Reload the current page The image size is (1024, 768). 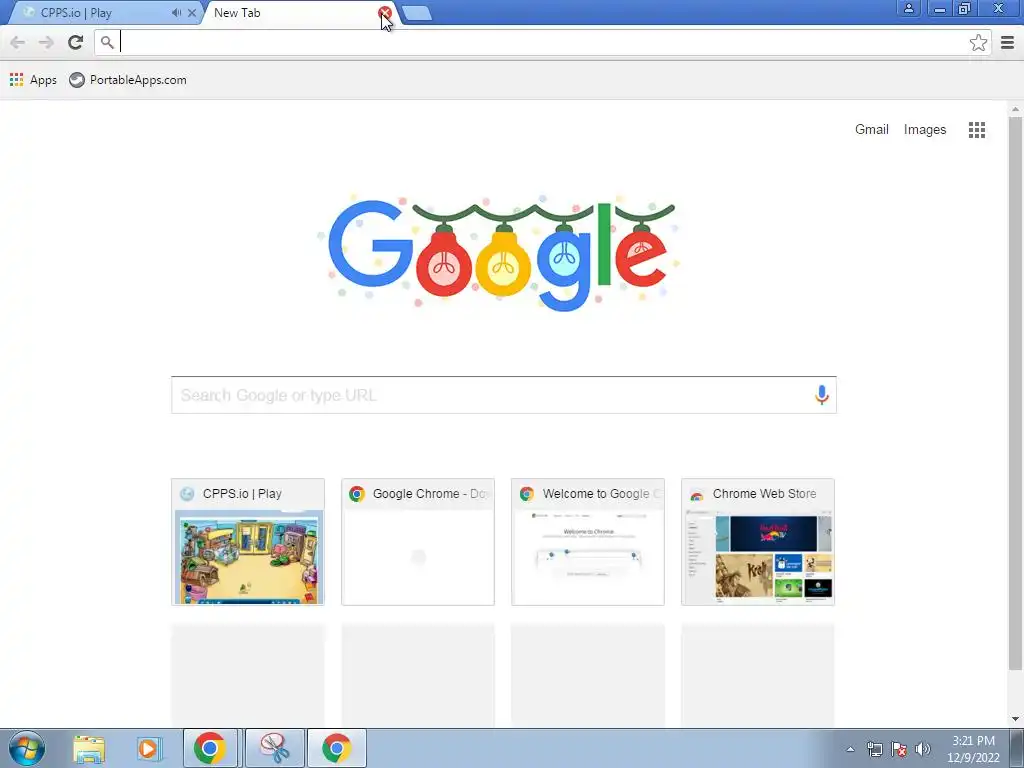click(76, 42)
